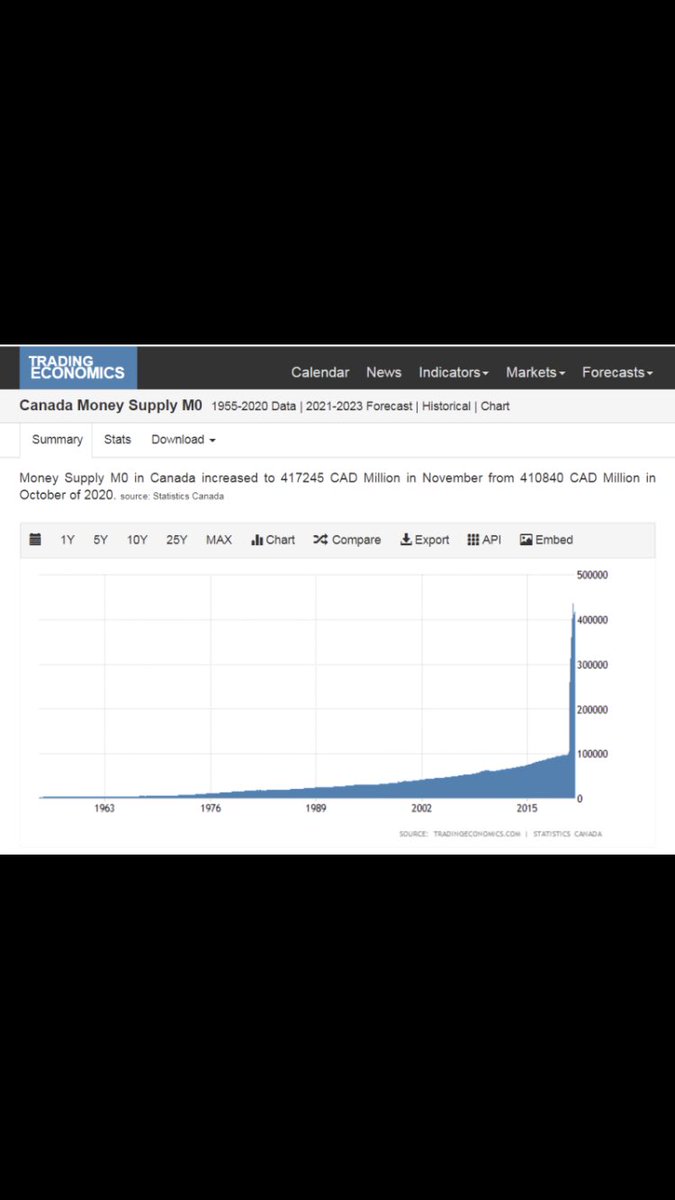675x1200 pixels.
Task: Open the Chart link in the header
Action: (x=496, y=406)
